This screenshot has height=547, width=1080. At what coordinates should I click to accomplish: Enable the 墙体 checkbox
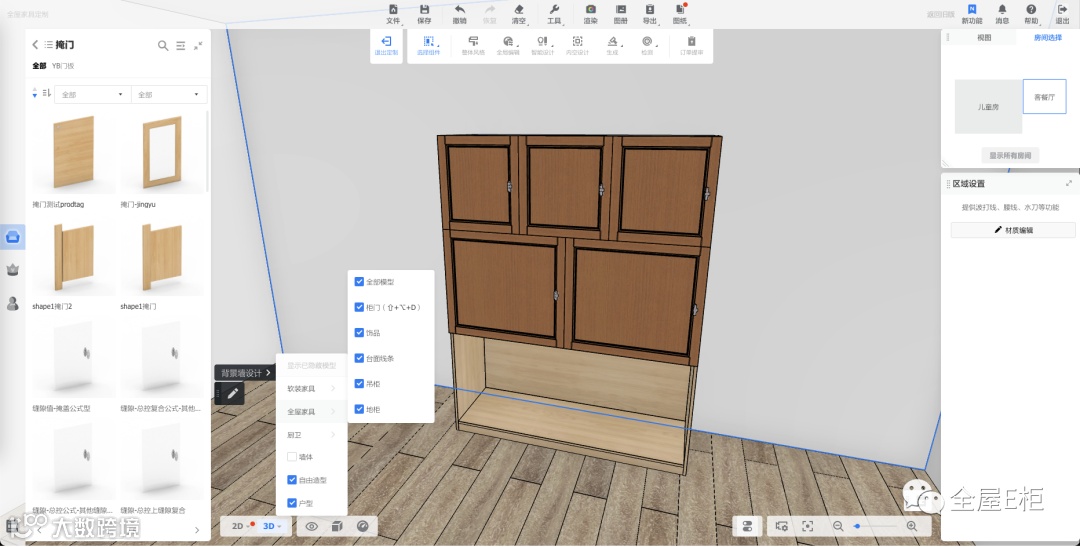click(x=292, y=457)
